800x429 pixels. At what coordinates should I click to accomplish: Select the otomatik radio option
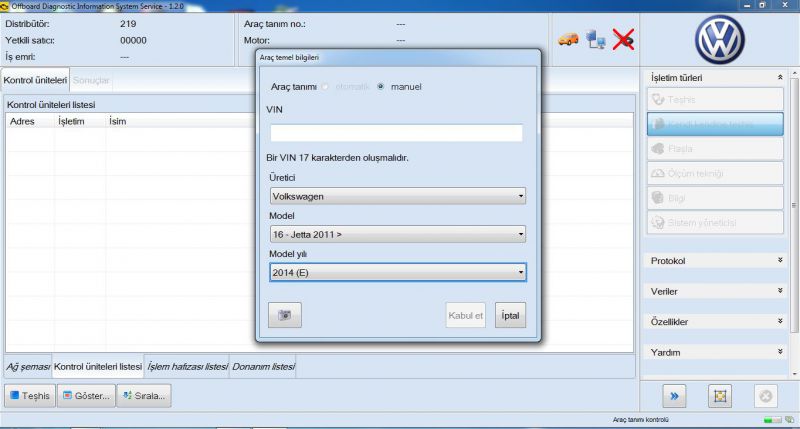325,87
